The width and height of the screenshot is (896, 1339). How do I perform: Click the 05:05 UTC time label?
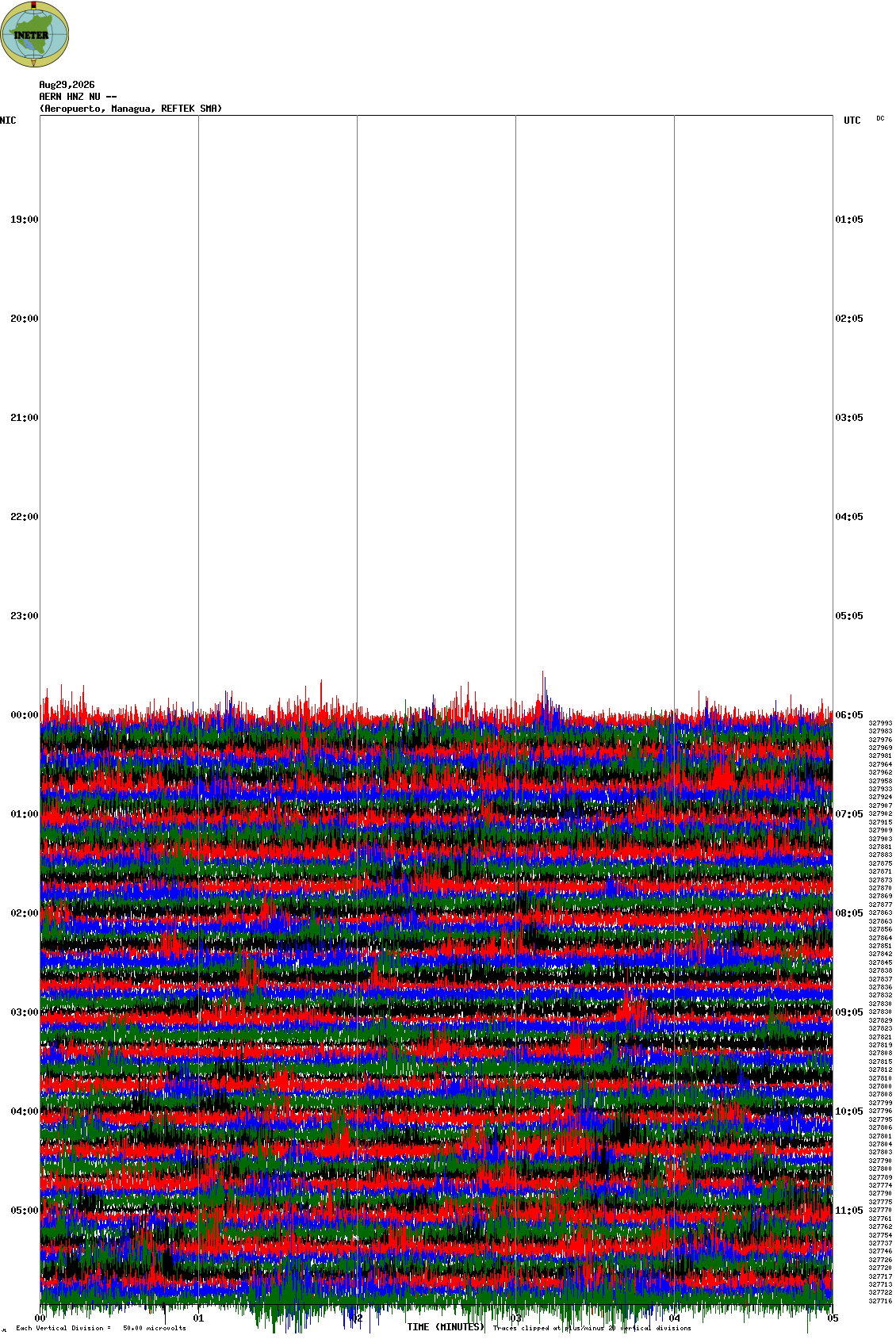[x=849, y=616]
